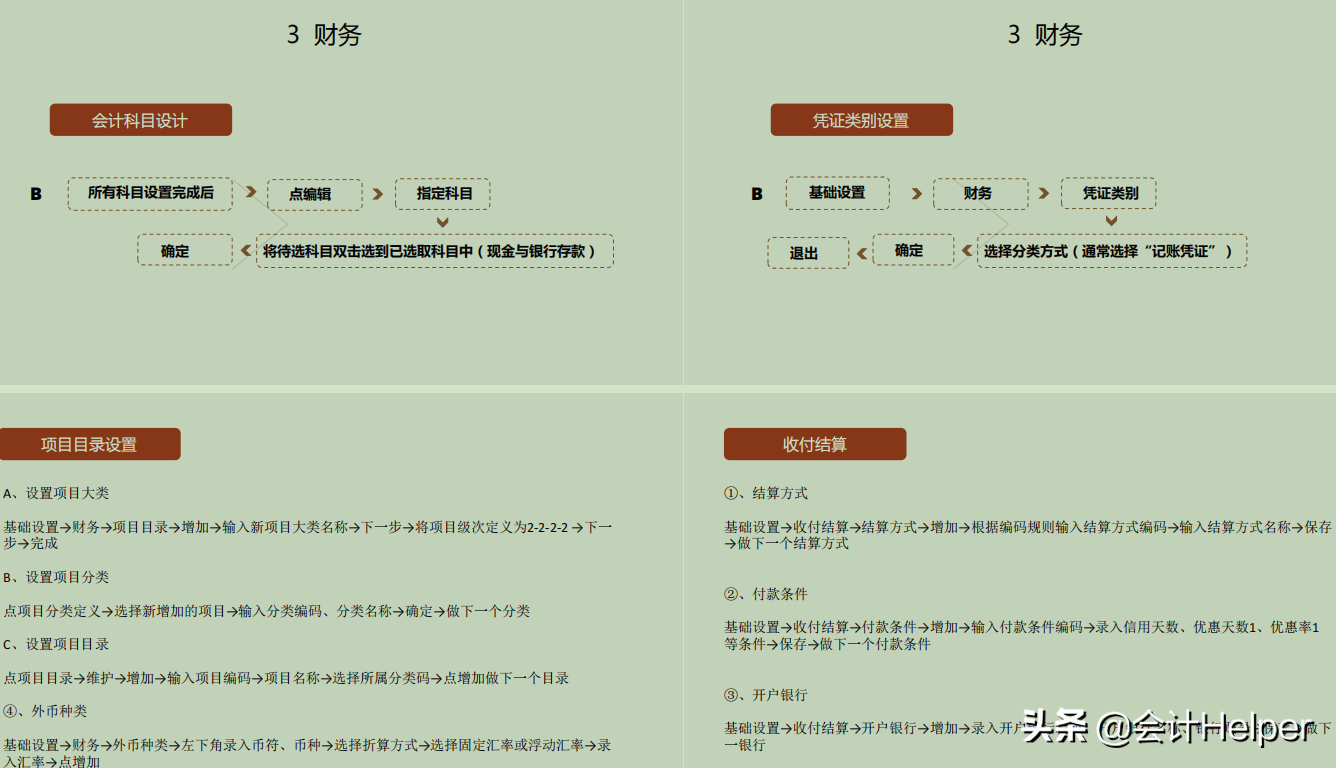Viewport: 1336px width, 768px height.
Task: Open the 会计科目设计 section header
Action: point(140,119)
